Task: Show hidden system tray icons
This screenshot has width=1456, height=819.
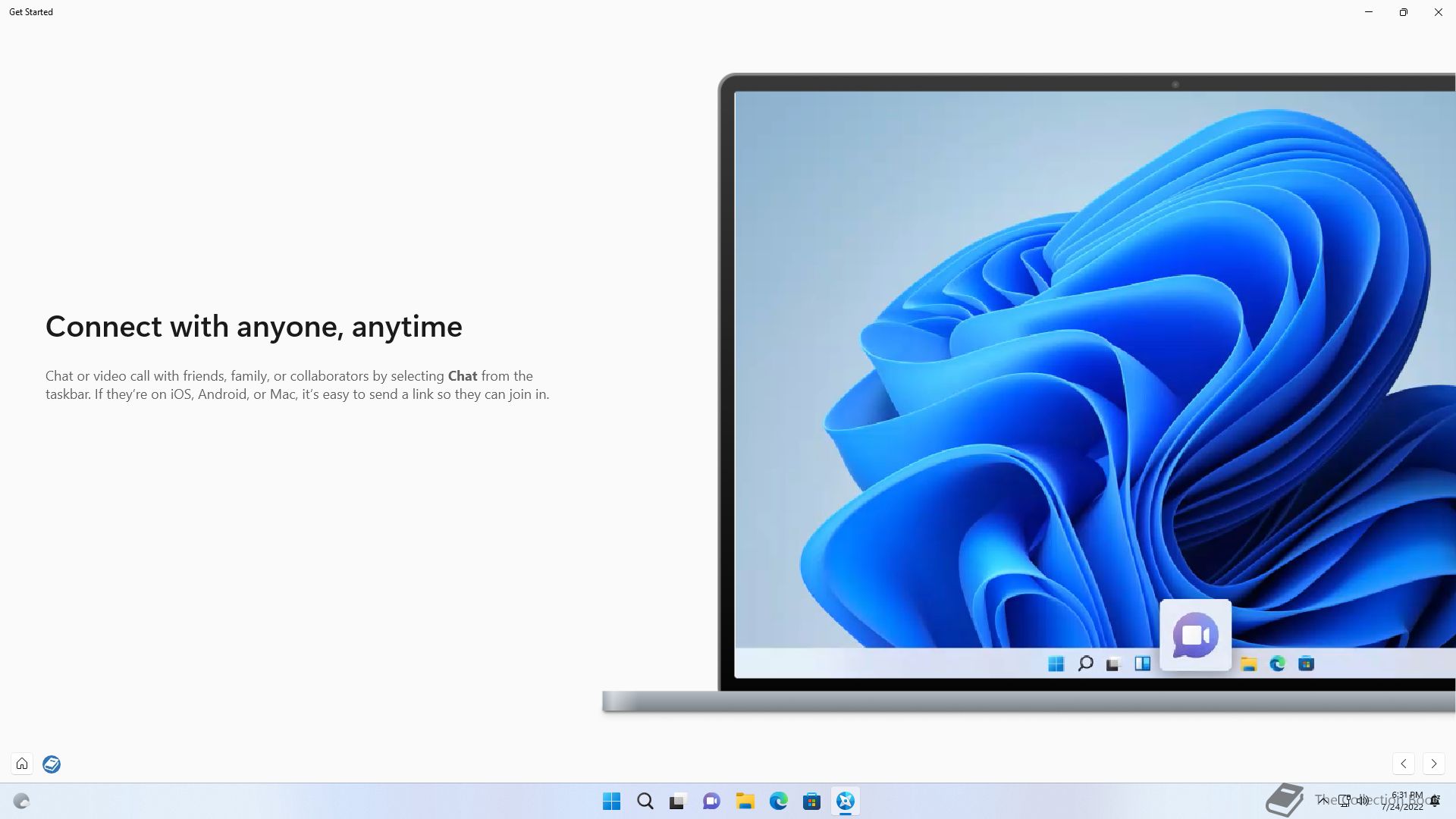Action: click(1323, 800)
